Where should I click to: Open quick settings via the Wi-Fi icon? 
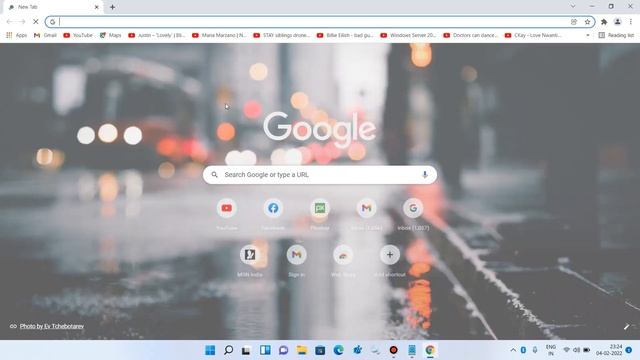pos(567,350)
